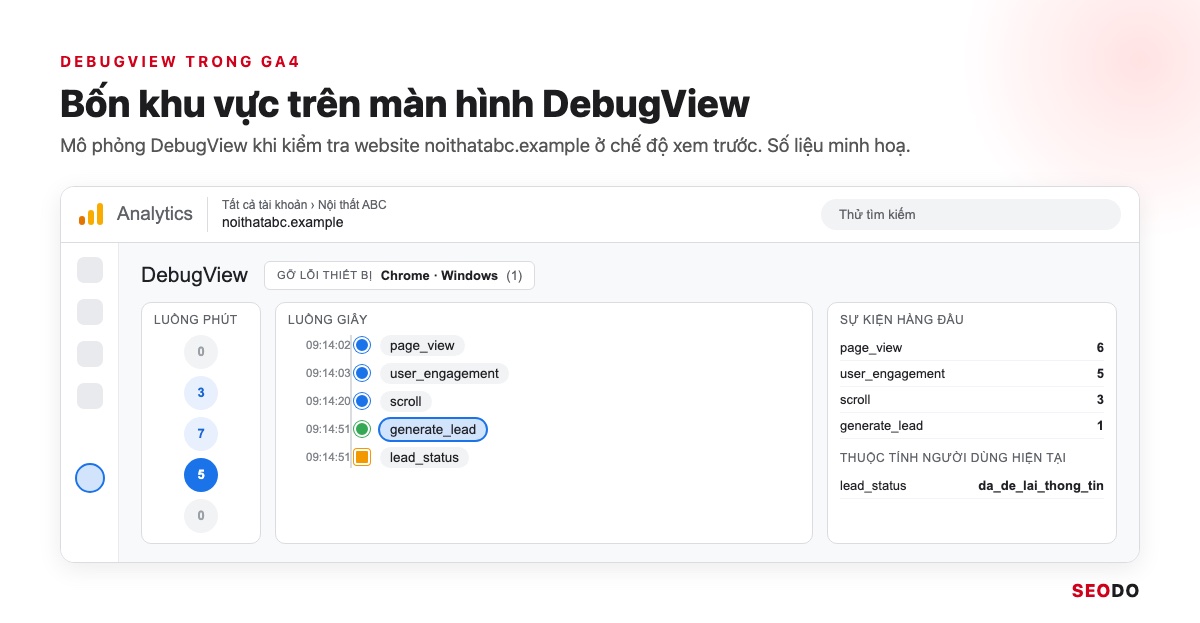Open the scroll event chip
1200x623 pixels.
406,401
